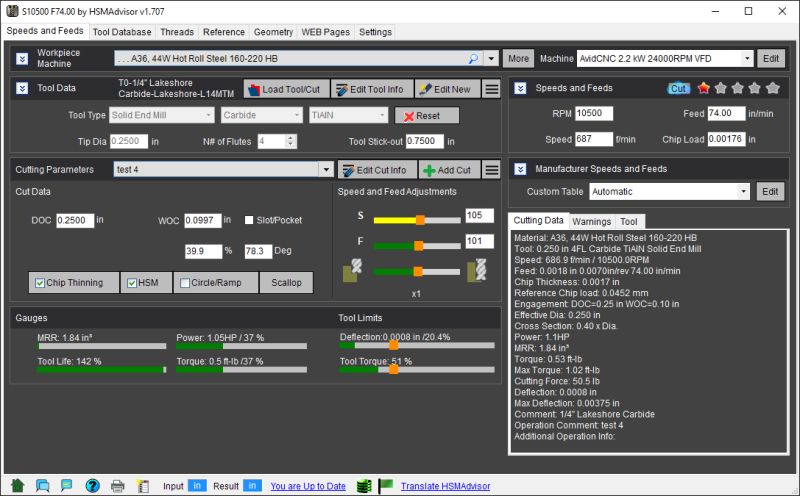Click the green flag icon
Viewport: 800px width, 496px height.
click(386, 486)
